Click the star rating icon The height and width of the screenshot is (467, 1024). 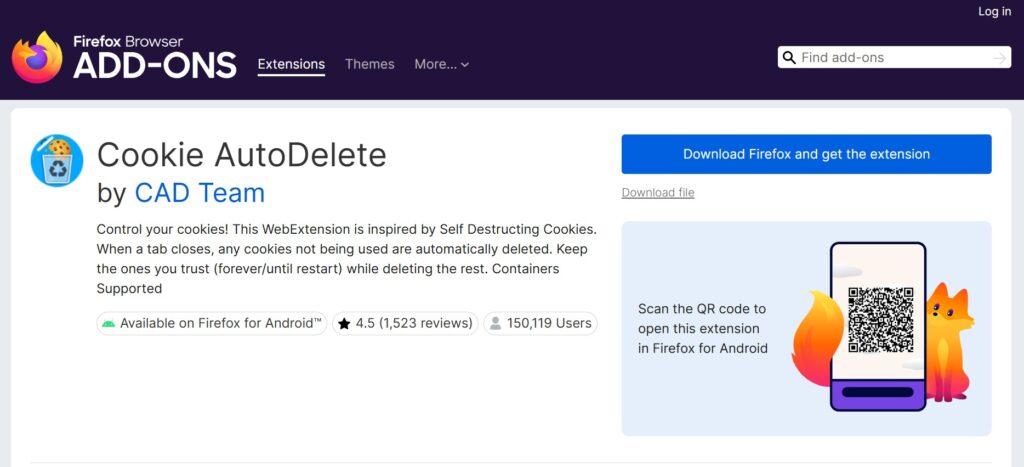[344, 323]
